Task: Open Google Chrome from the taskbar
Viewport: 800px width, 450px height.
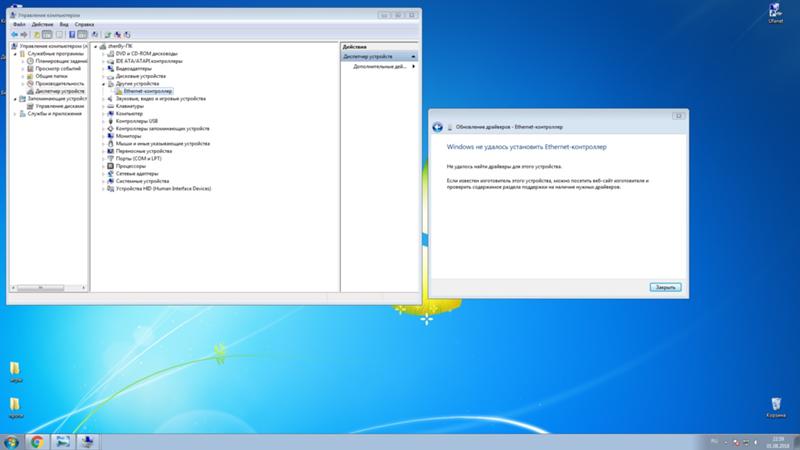Action: (x=36, y=441)
